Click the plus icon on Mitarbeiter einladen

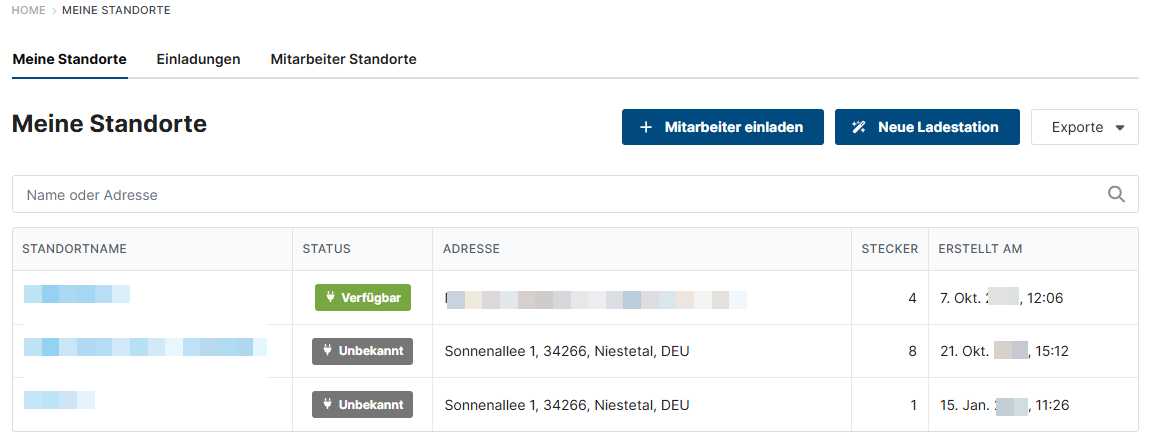(646, 128)
